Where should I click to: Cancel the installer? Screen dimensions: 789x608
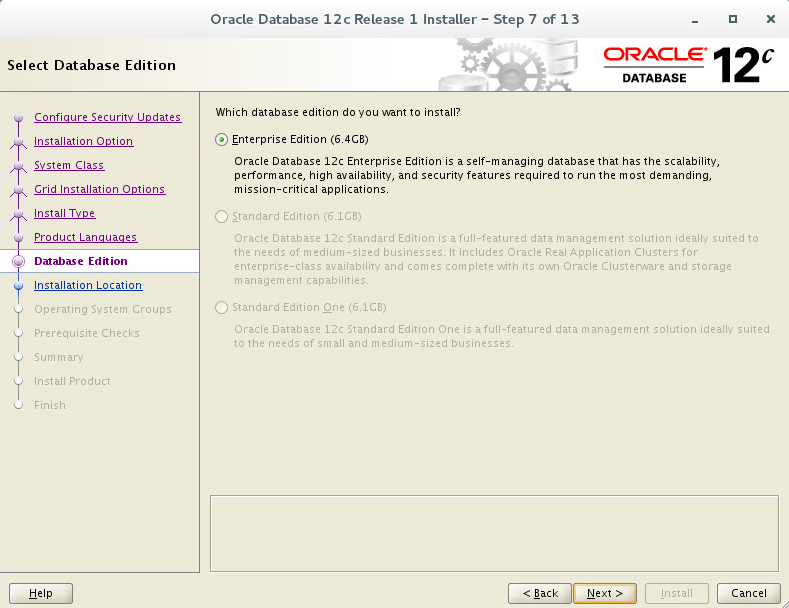(749, 593)
